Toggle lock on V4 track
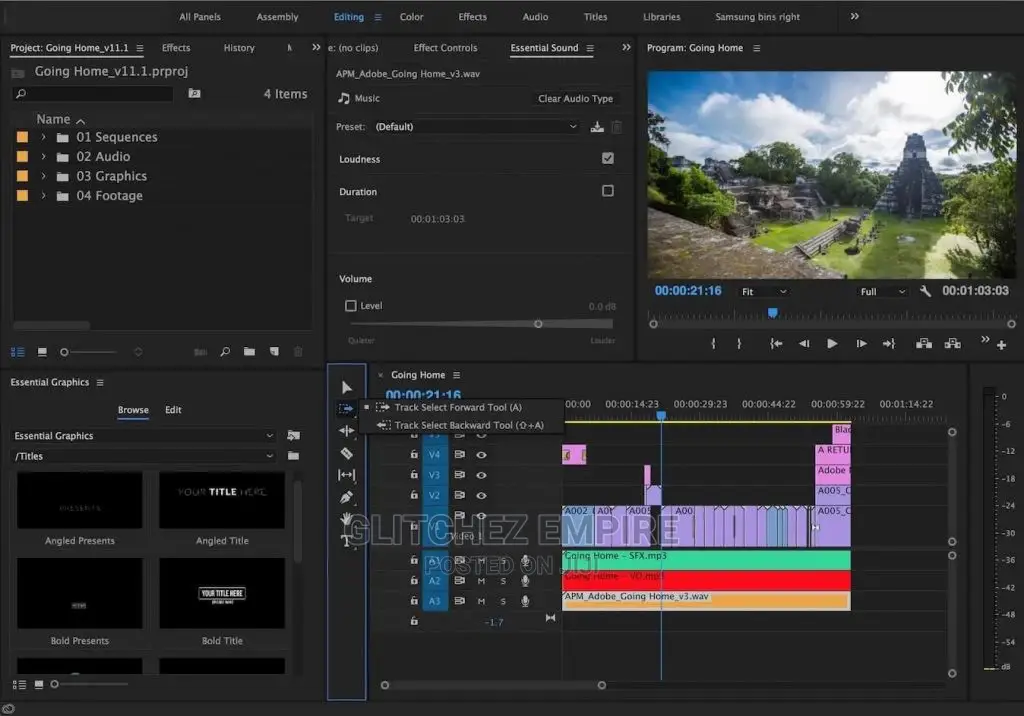 (x=414, y=454)
